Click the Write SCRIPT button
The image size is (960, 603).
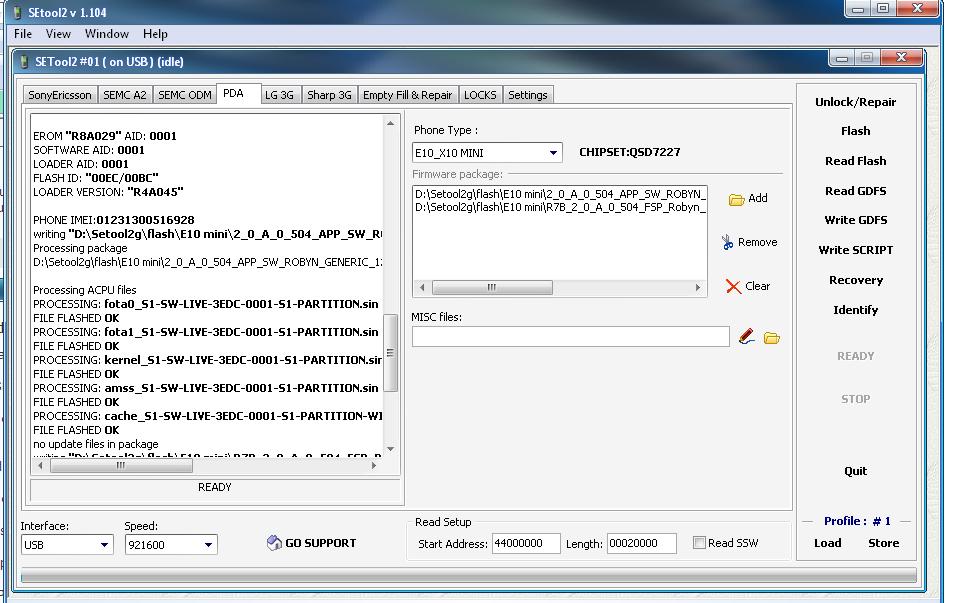pos(855,250)
